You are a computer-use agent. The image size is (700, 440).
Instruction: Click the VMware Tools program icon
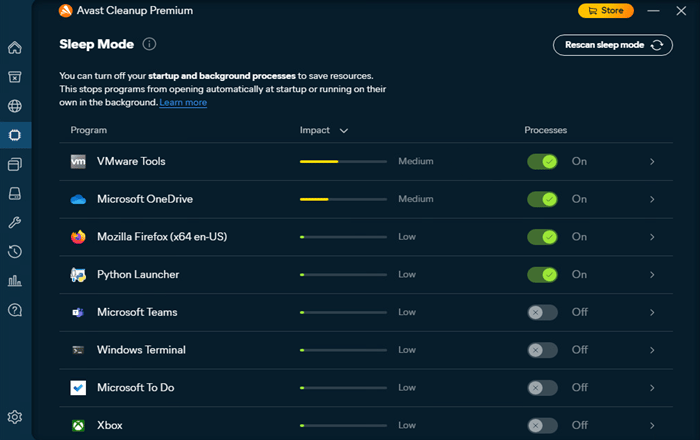tap(78, 162)
